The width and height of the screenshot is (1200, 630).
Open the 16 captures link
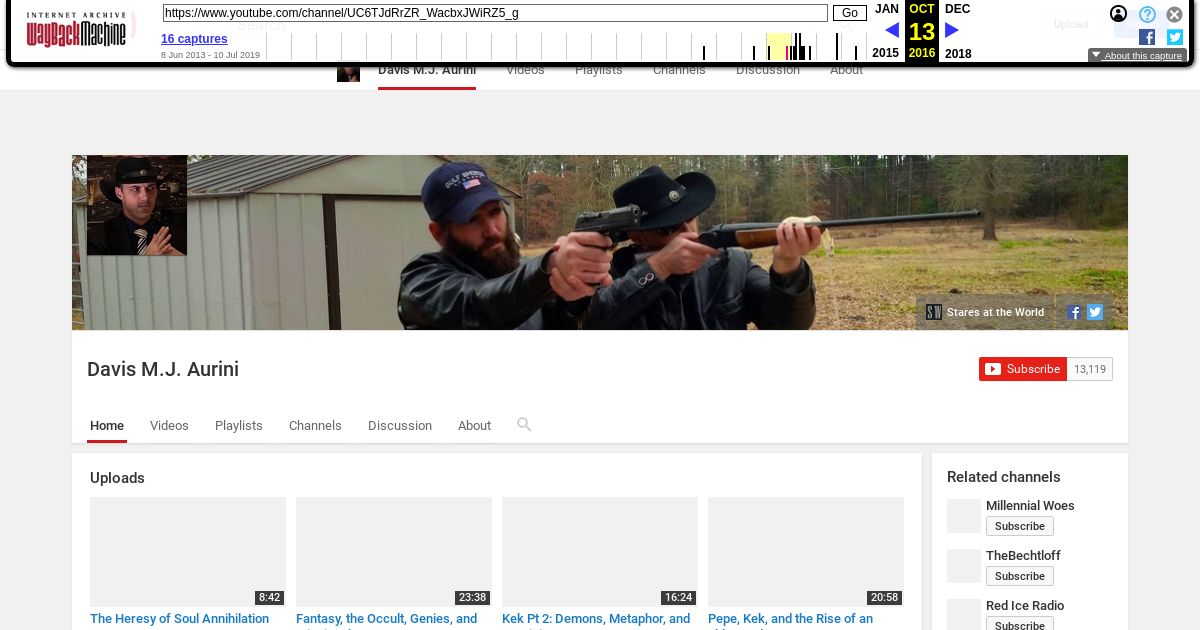pyautogui.click(x=194, y=39)
